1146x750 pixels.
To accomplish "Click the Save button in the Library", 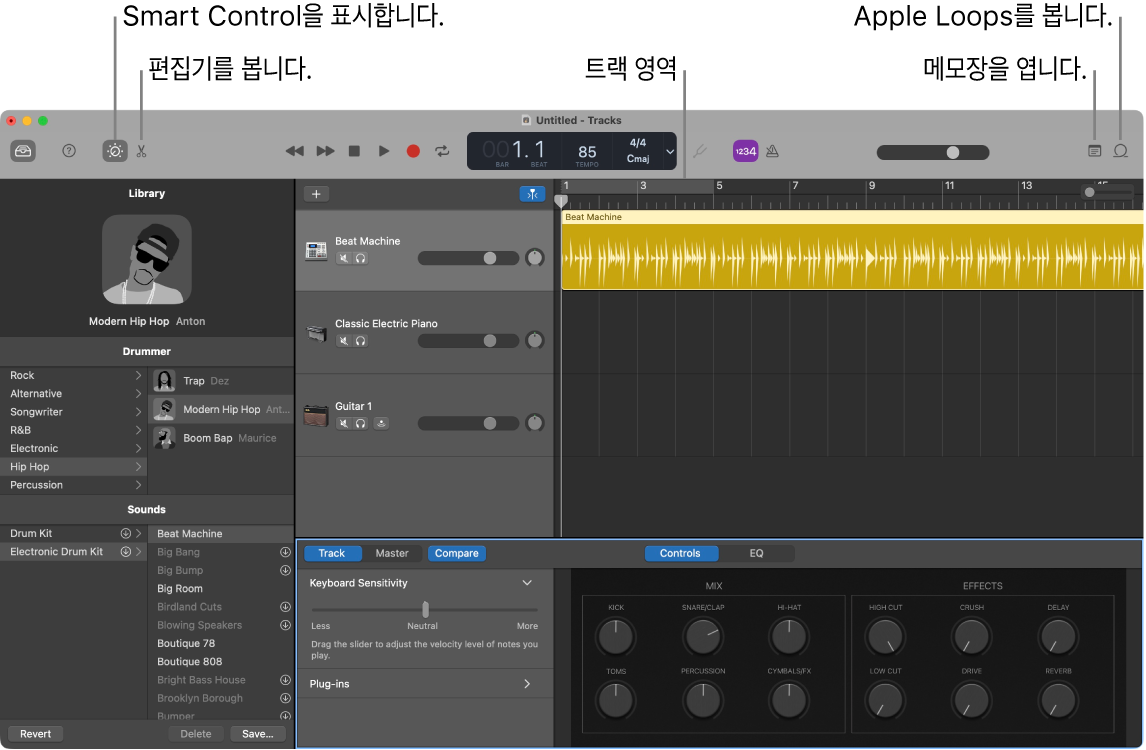I will coord(257,733).
